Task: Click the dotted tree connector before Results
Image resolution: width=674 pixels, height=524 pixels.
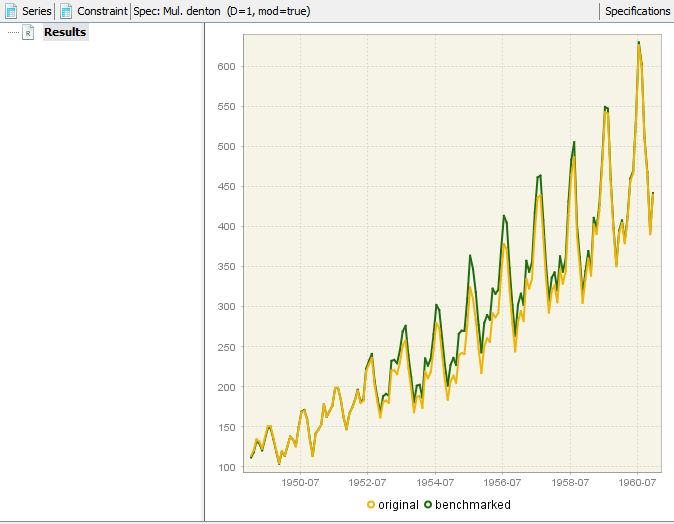Action: click(x=13, y=32)
